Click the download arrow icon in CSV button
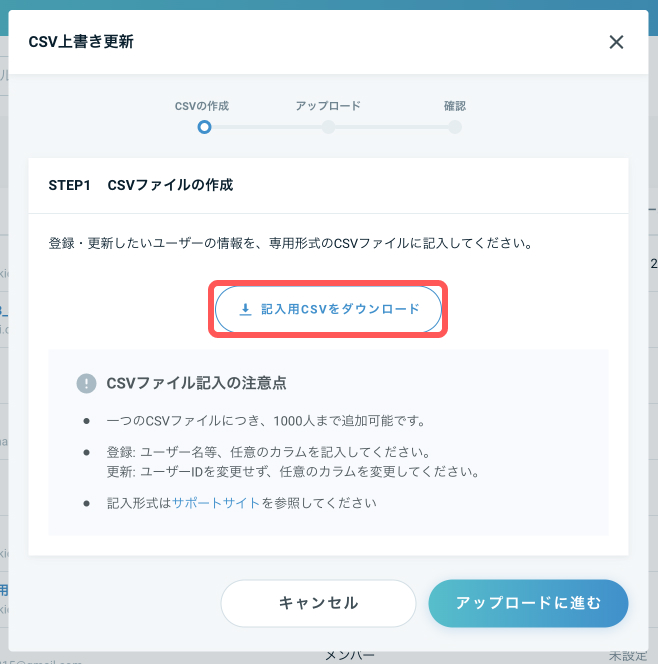This screenshot has width=658, height=664. 245,309
